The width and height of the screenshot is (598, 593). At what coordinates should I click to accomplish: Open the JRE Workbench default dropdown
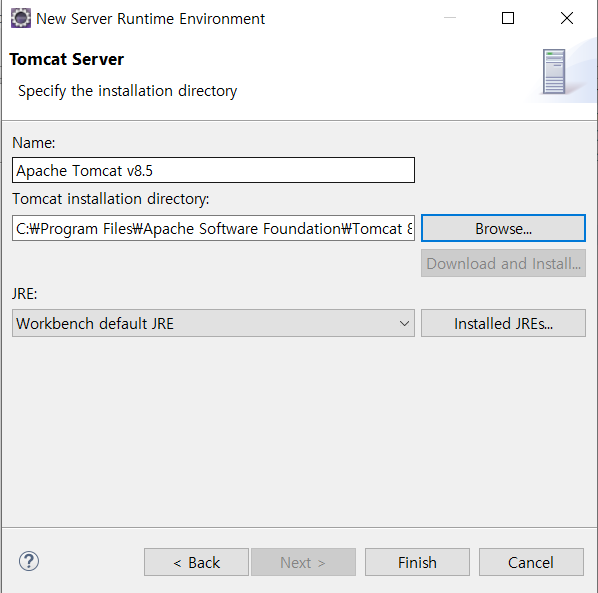[213, 323]
